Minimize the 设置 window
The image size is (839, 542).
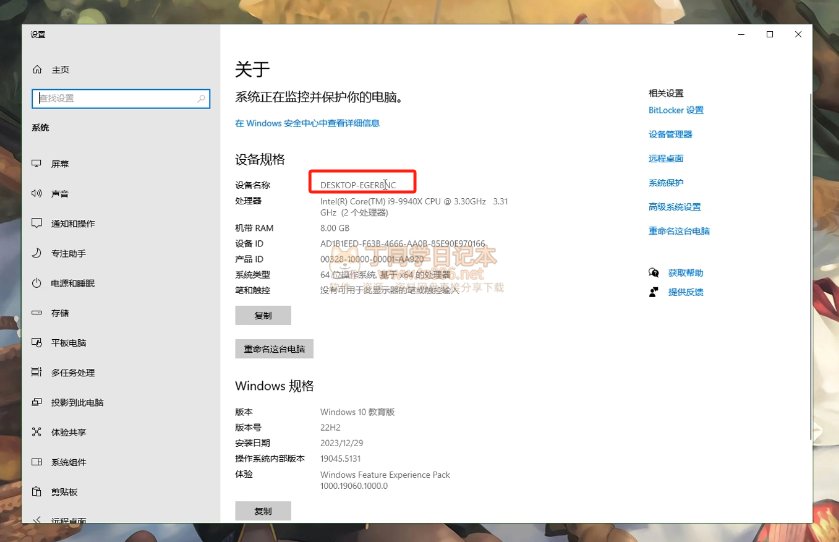pos(741,34)
